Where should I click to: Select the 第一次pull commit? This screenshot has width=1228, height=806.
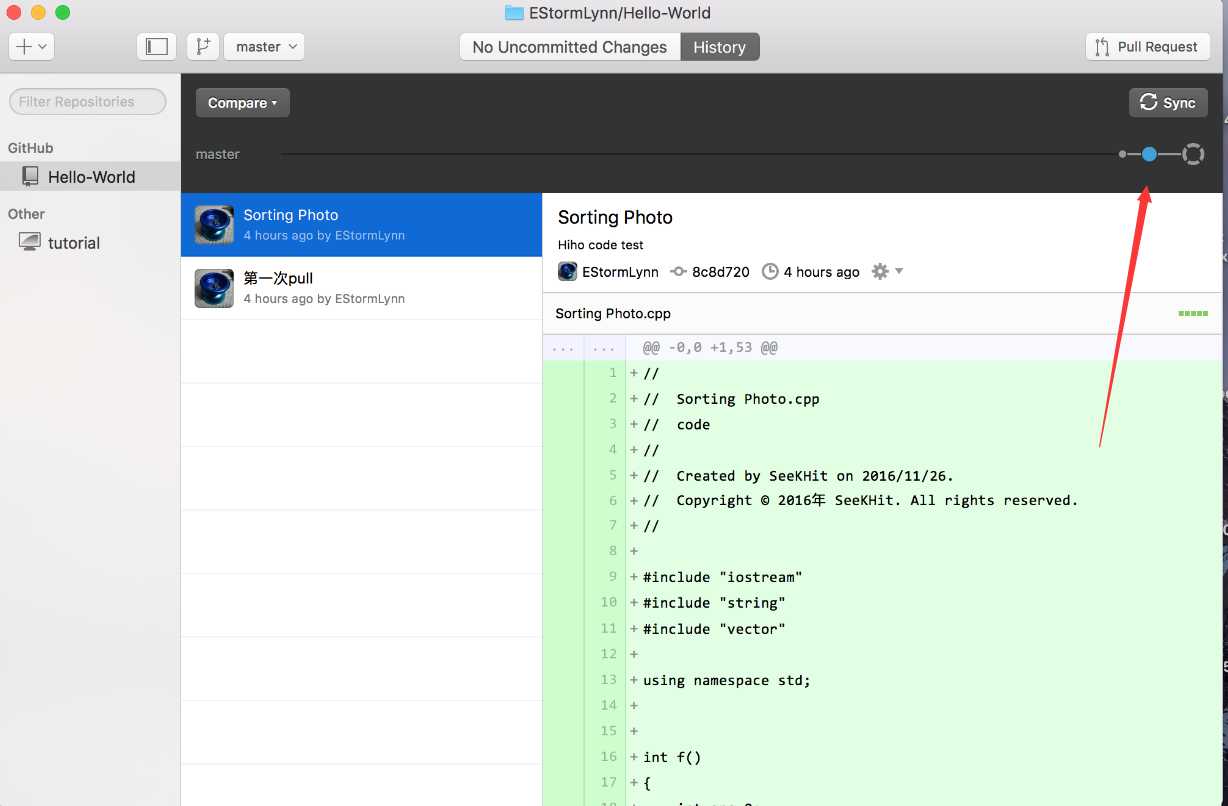point(361,288)
